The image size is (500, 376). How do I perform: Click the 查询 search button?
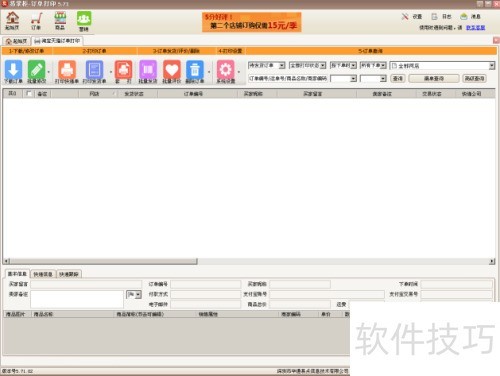[x=398, y=78]
